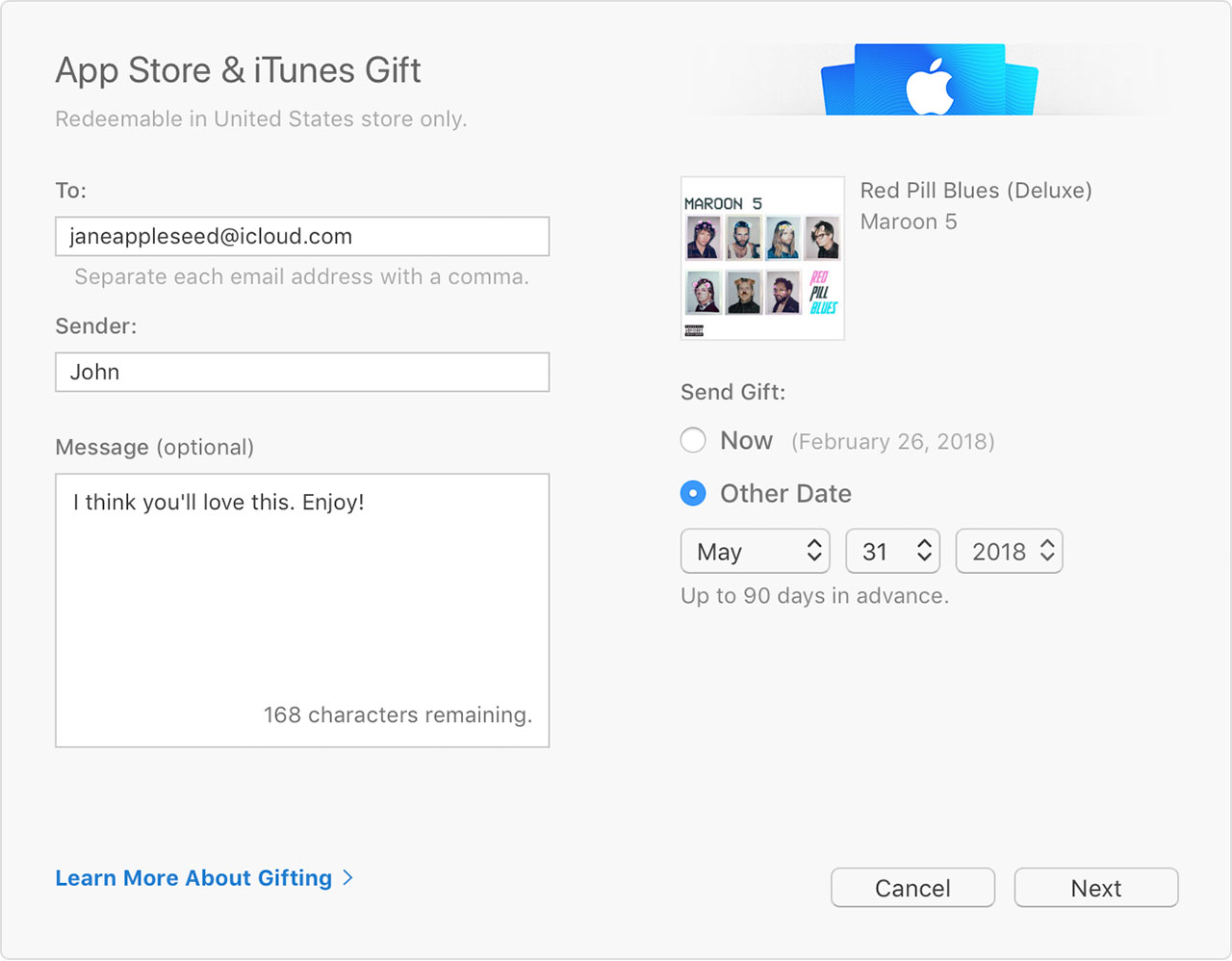Click the To email address field

pos(302,236)
